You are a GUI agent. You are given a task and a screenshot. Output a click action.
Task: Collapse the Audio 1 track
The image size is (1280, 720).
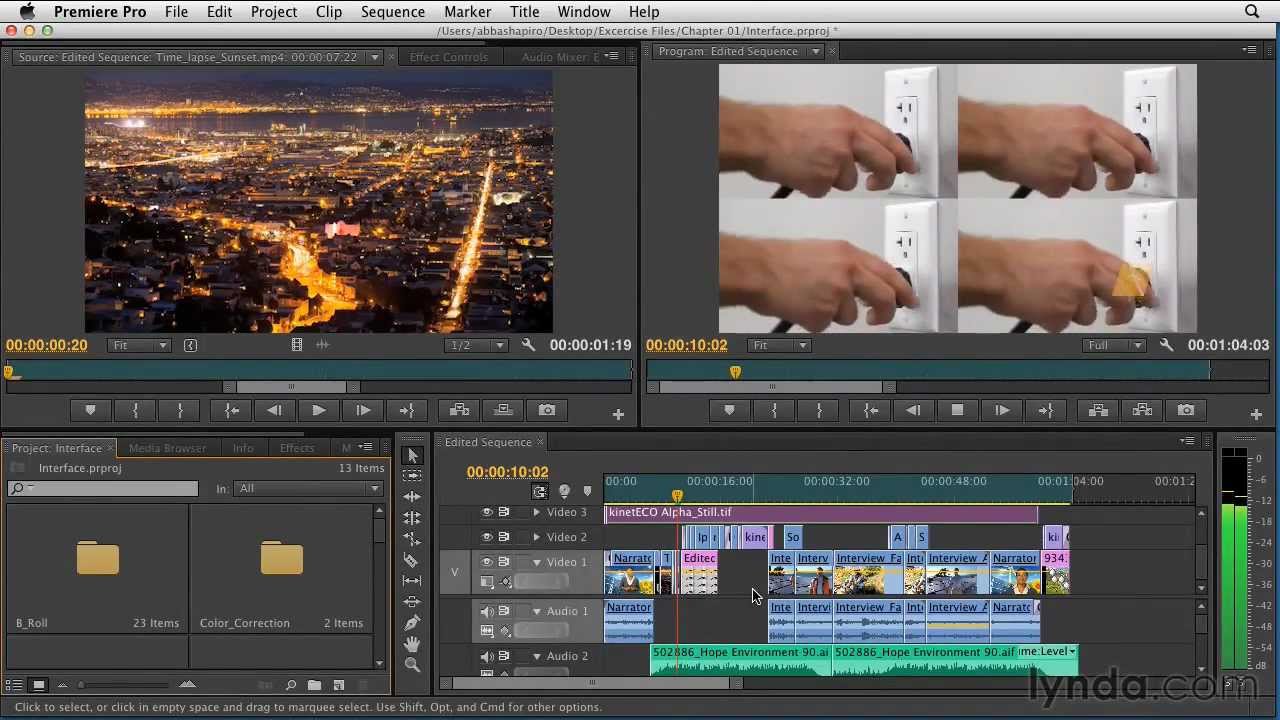tap(536, 611)
